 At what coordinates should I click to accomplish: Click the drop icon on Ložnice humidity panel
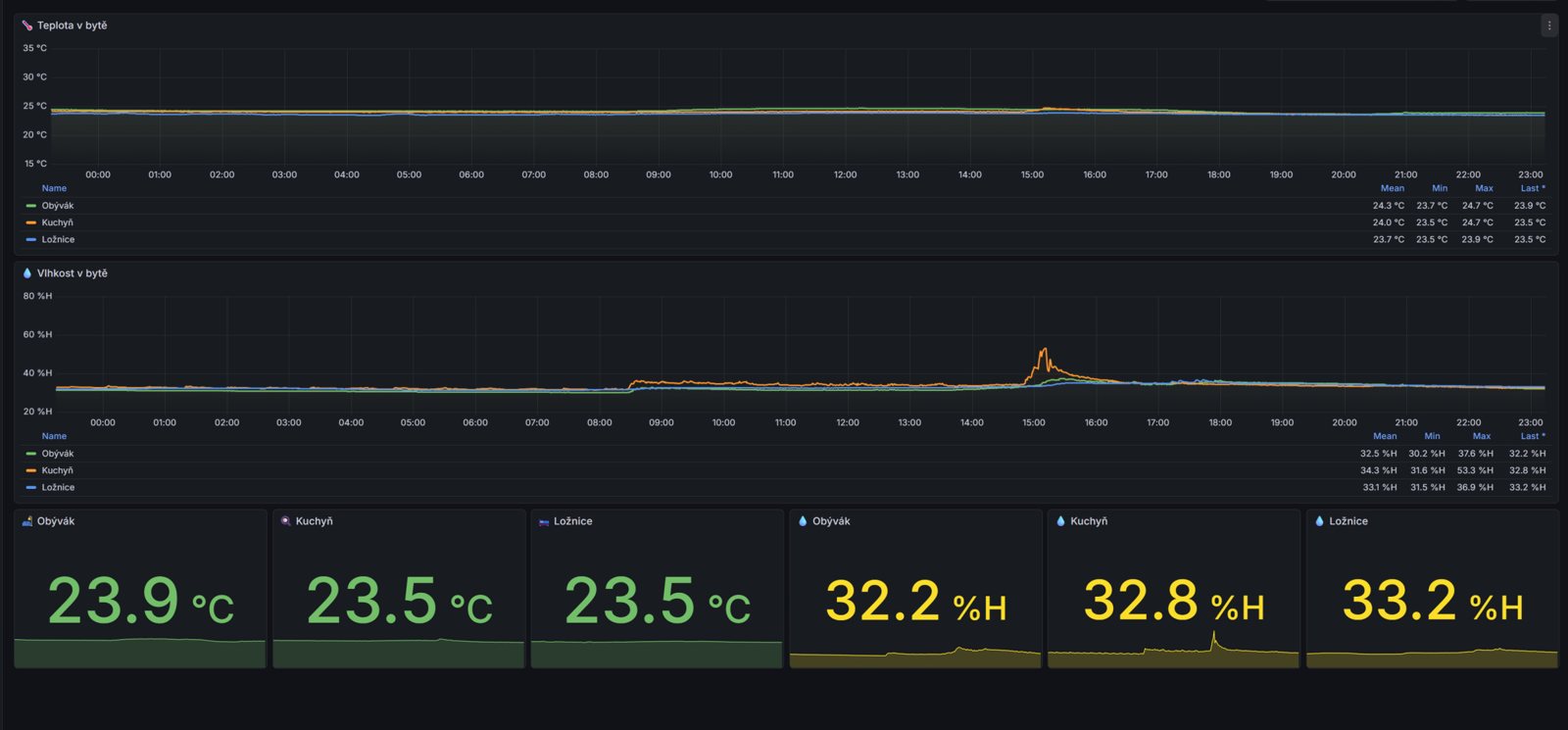coord(1320,521)
